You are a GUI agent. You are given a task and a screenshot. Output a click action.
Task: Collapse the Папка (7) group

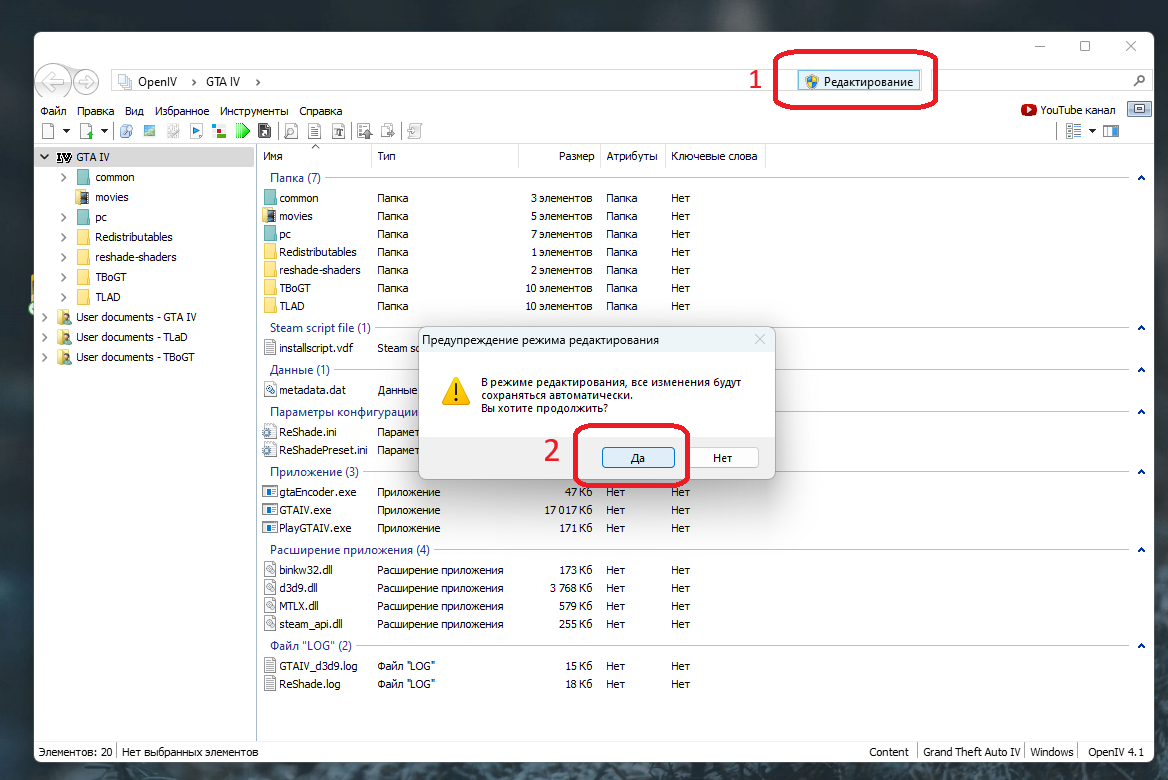(1141, 178)
